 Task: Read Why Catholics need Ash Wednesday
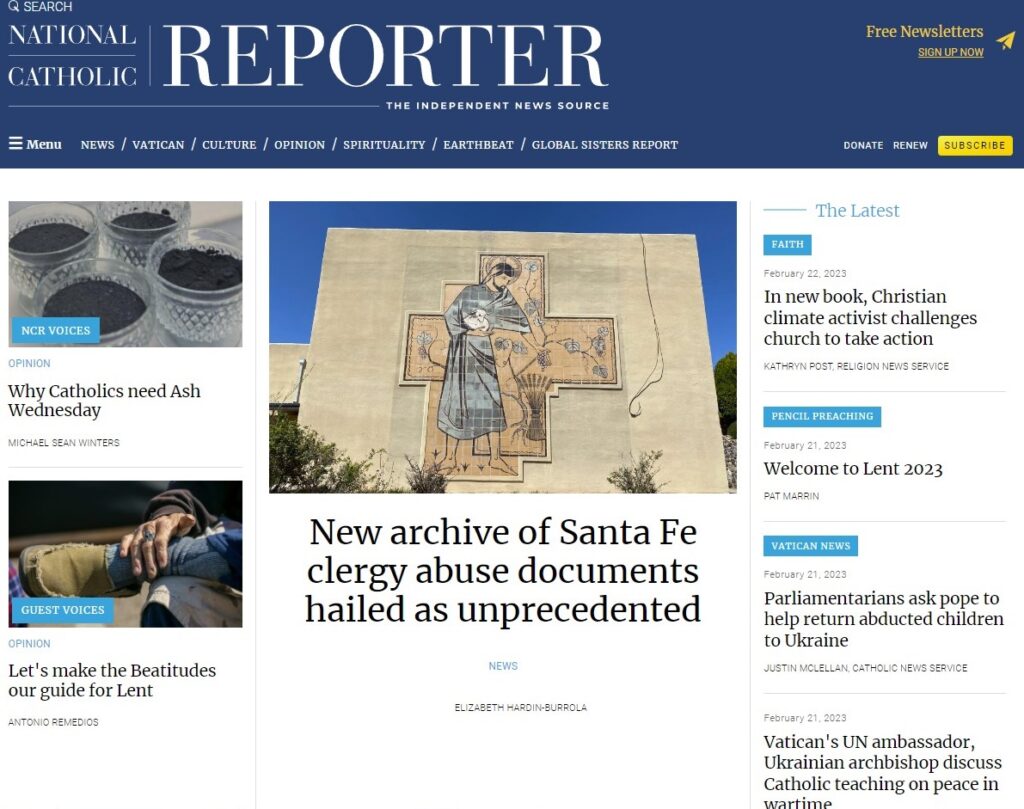pos(104,400)
